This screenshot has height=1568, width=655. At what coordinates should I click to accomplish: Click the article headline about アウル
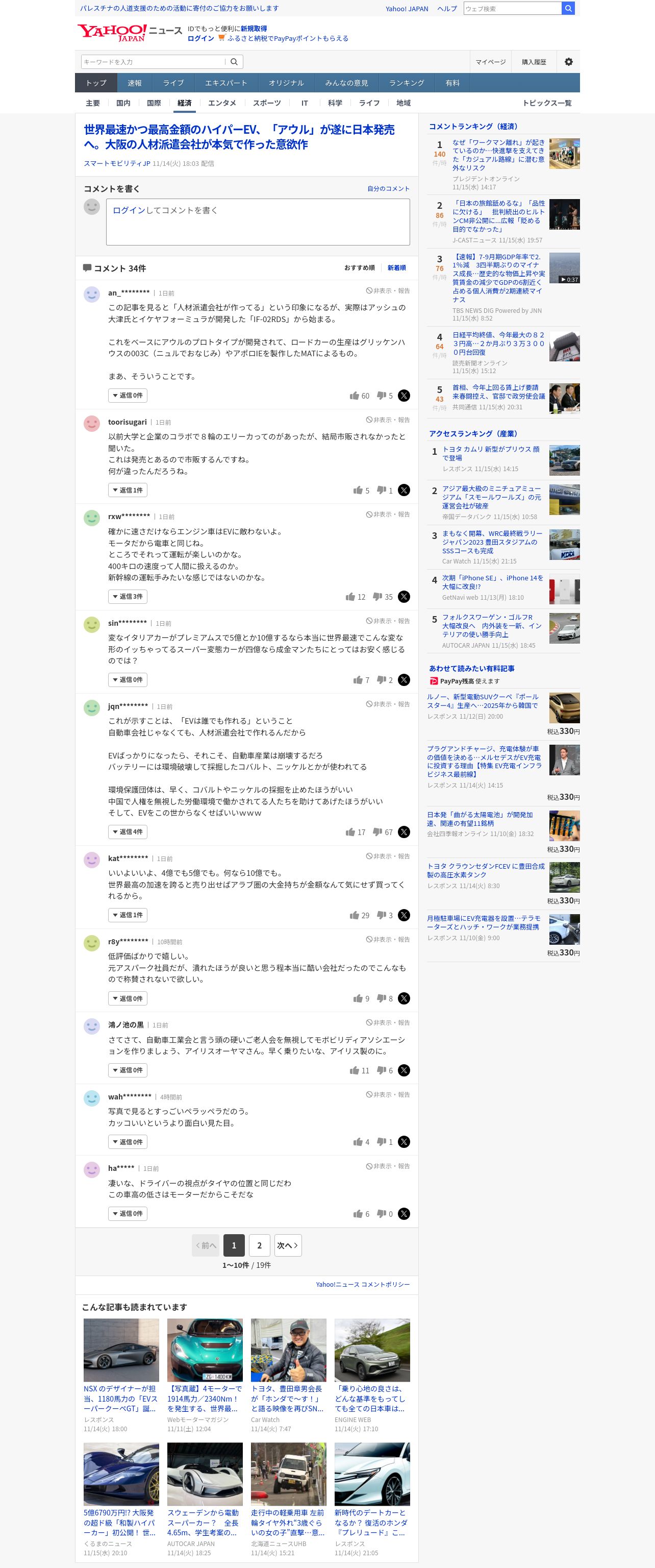pyautogui.click(x=239, y=137)
